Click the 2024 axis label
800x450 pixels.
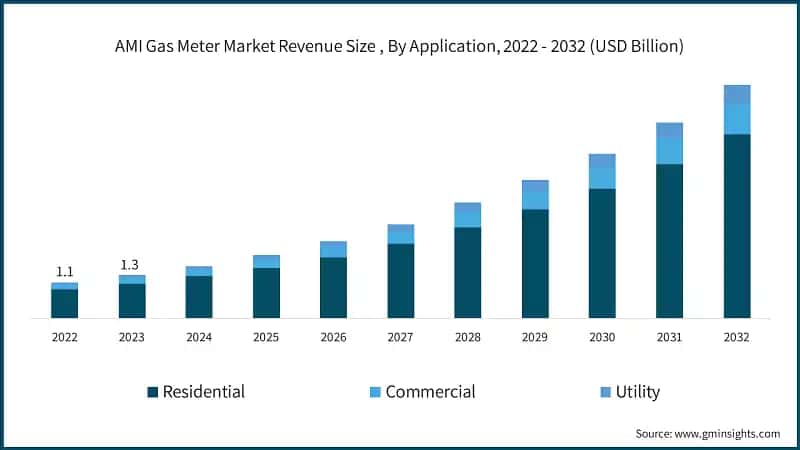tap(199, 337)
